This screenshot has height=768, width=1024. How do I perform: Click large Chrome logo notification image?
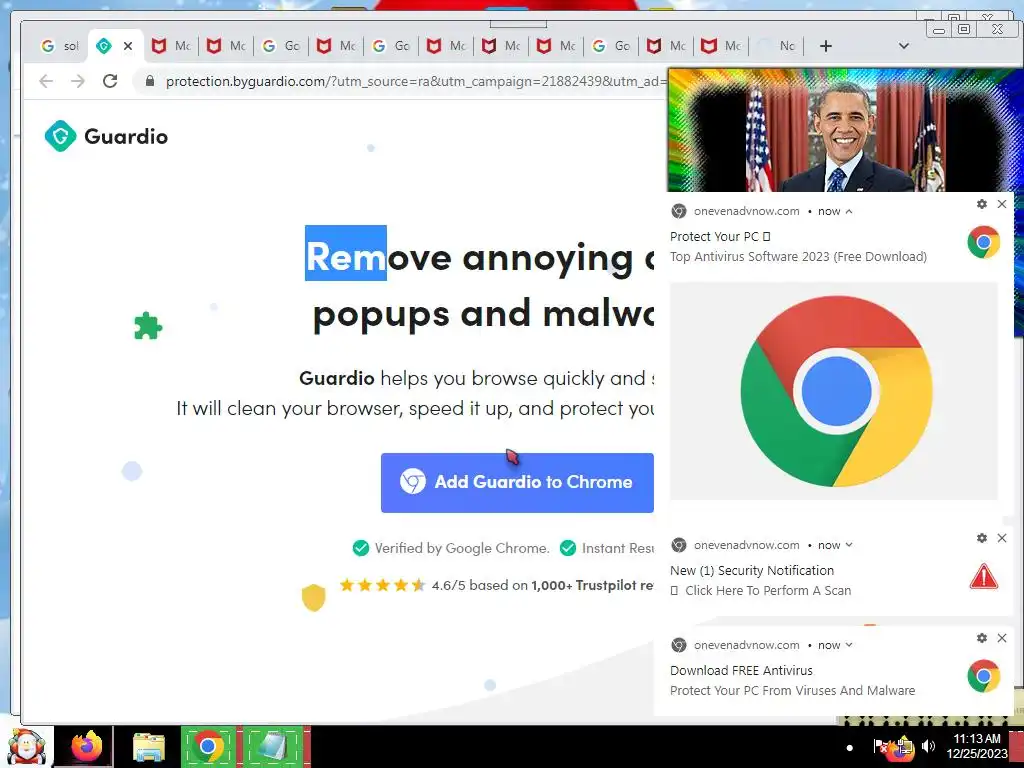coord(834,391)
